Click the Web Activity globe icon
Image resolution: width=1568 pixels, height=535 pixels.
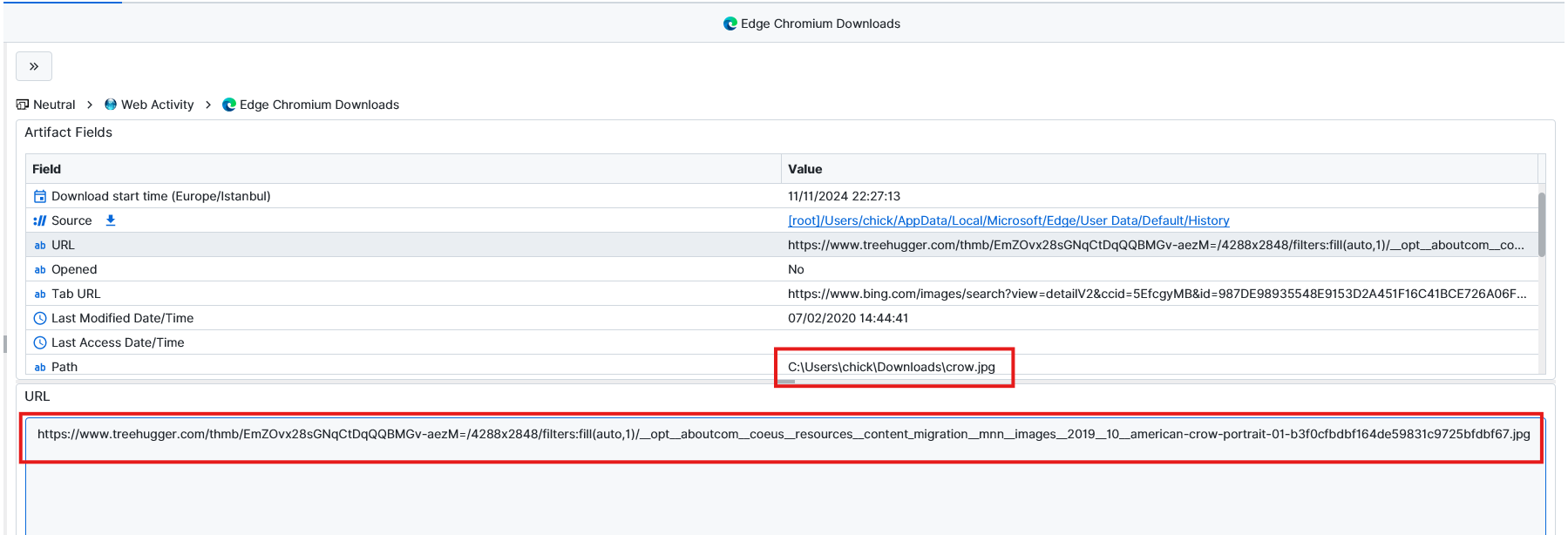click(x=111, y=105)
